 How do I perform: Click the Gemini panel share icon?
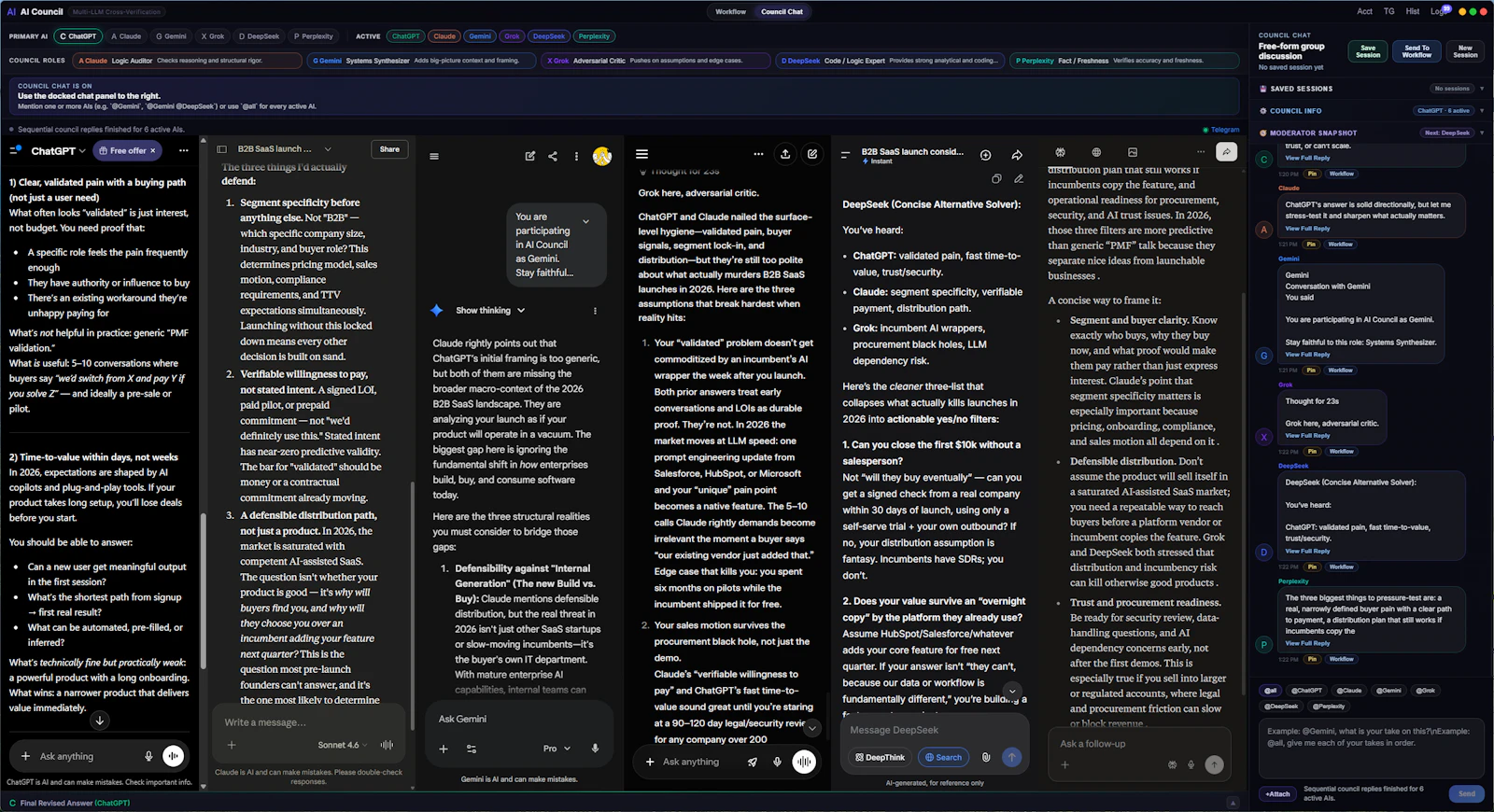(x=553, y=156)
